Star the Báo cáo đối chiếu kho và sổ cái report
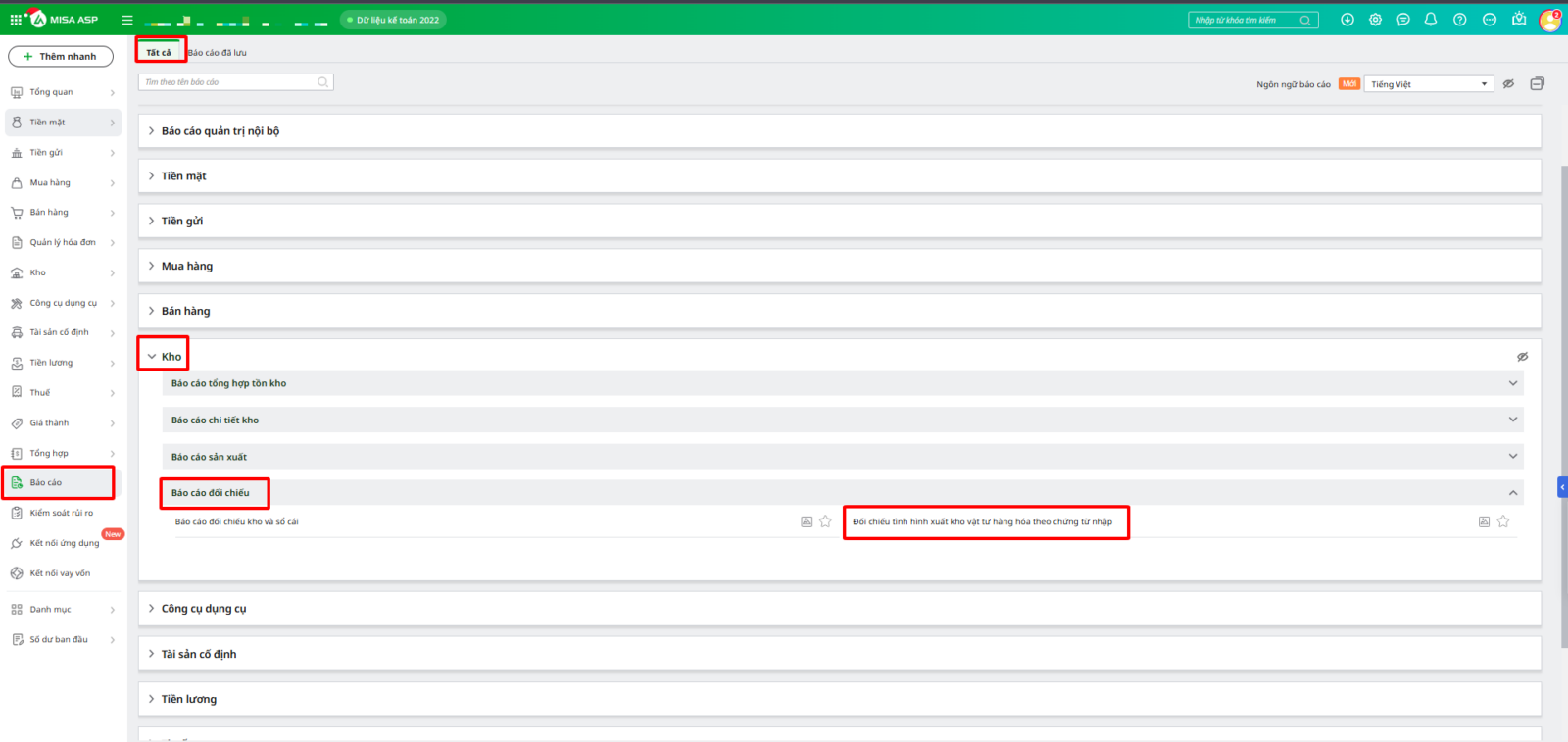 pos(825,522)
